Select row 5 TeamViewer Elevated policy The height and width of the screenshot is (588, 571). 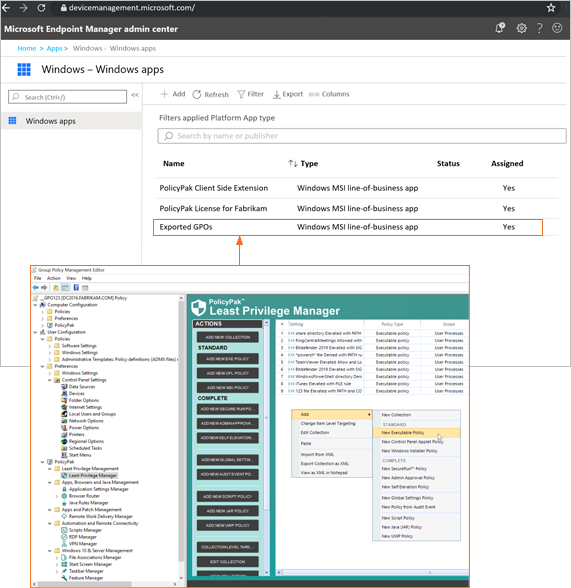pos(372,362)
